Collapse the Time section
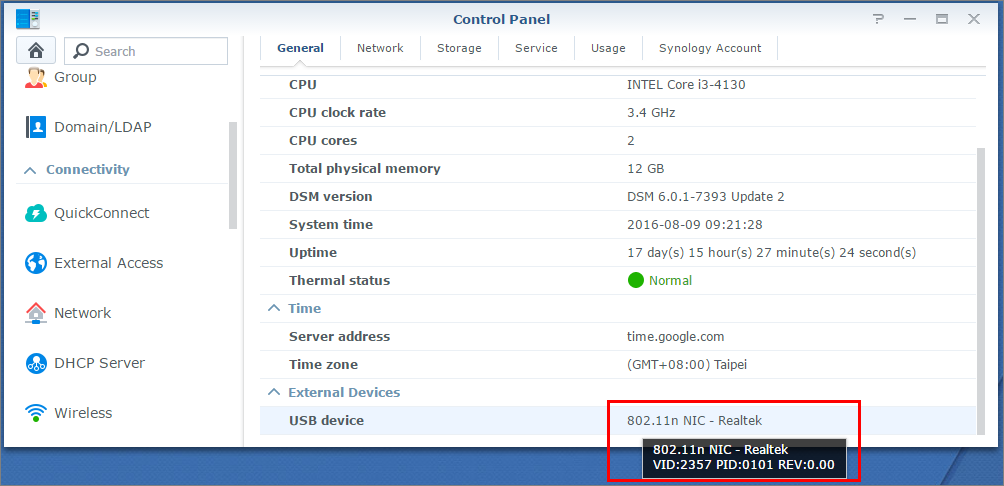Screen dimensions: 1004x486 (x=273, y=308)
